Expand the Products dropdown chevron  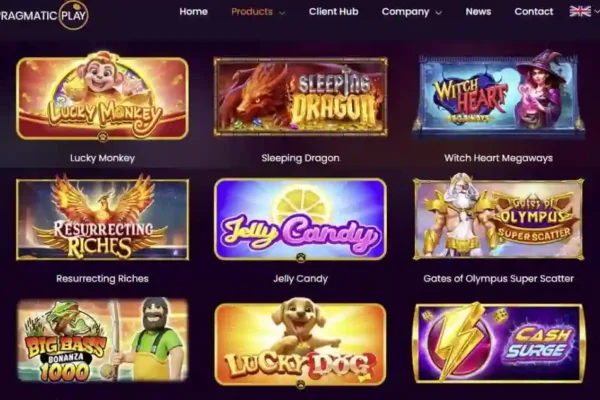[x=282, y=13]
